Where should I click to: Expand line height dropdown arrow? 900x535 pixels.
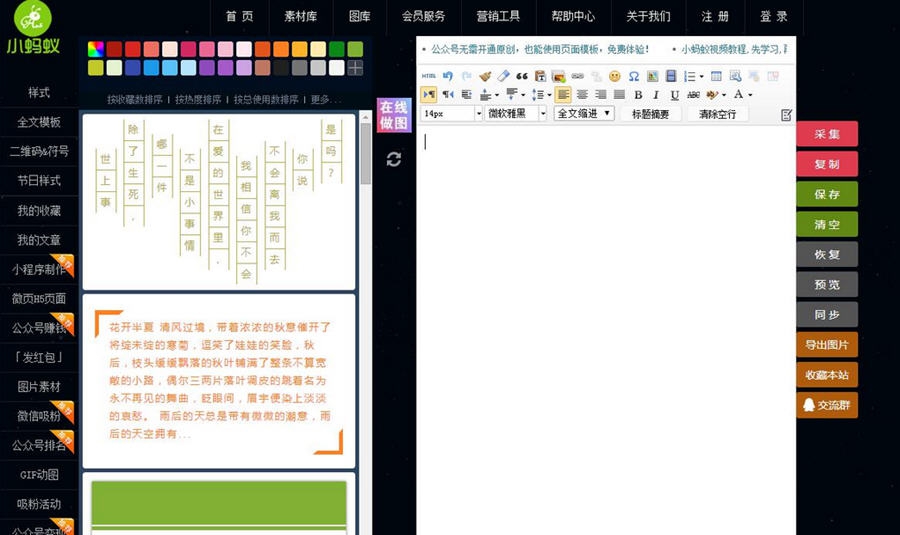(x=549, y=95)
